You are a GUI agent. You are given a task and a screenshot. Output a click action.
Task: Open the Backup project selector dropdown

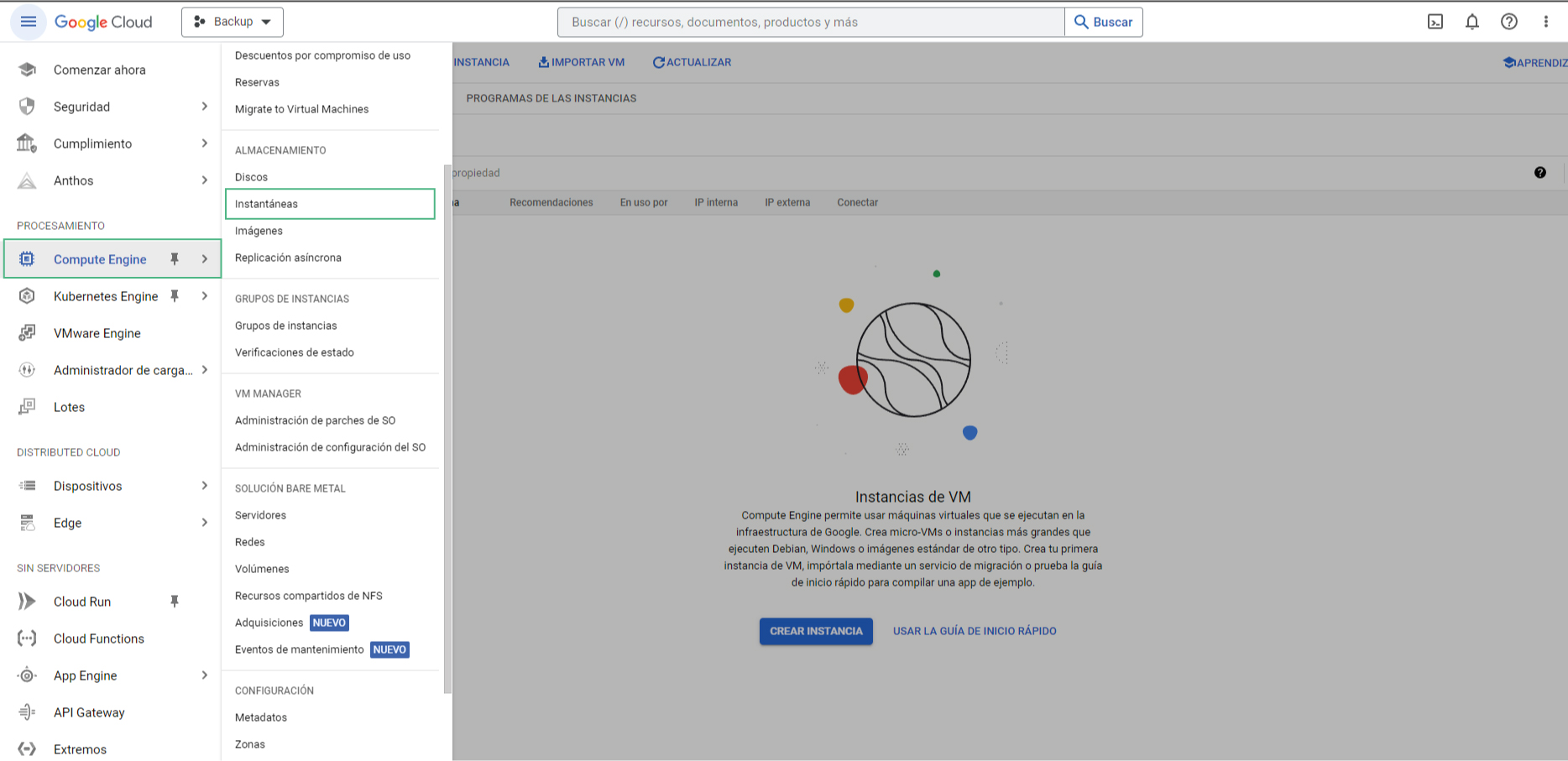tap(233, 22)
